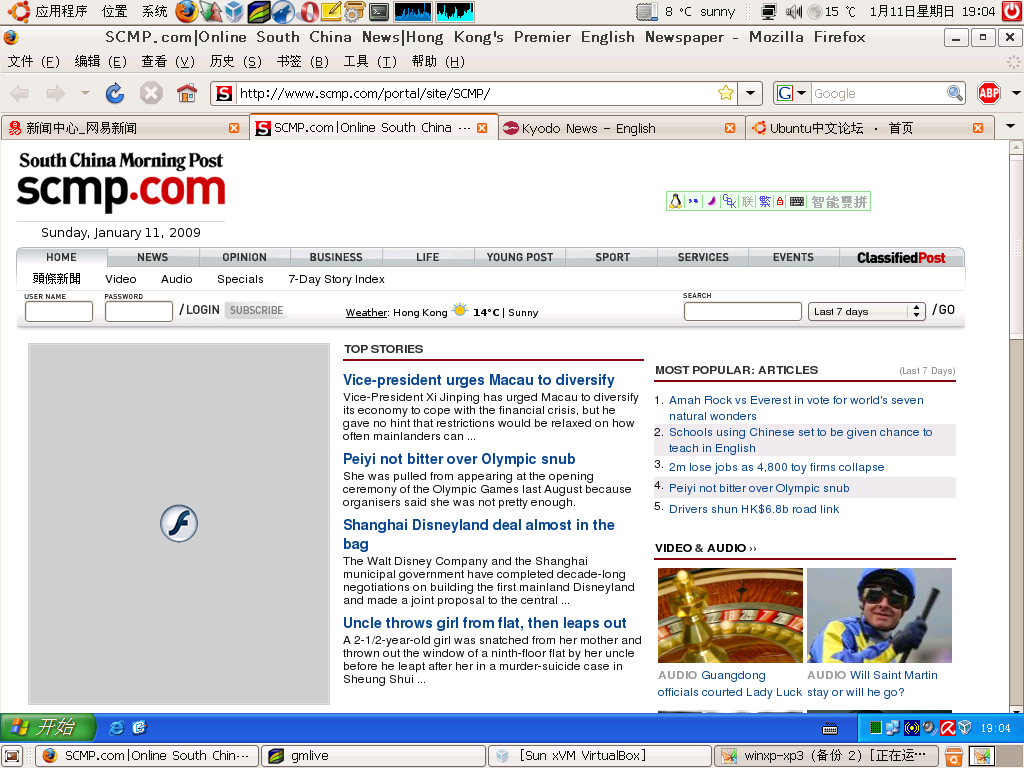Click the Flash plugin placeholder icon
Viewport: 1024px width, 768px height.
click(x=179, y=523)
